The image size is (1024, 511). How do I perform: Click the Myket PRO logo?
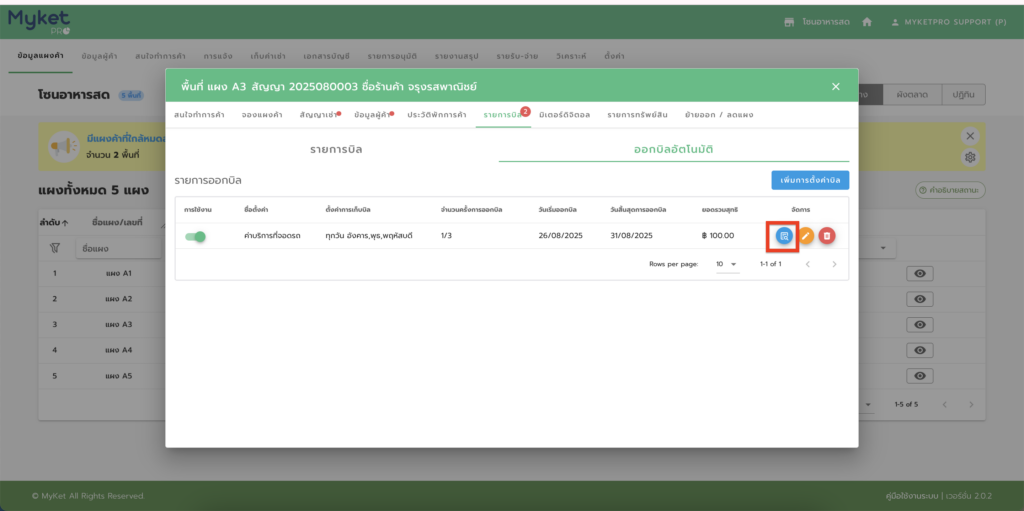click(39, 22)
